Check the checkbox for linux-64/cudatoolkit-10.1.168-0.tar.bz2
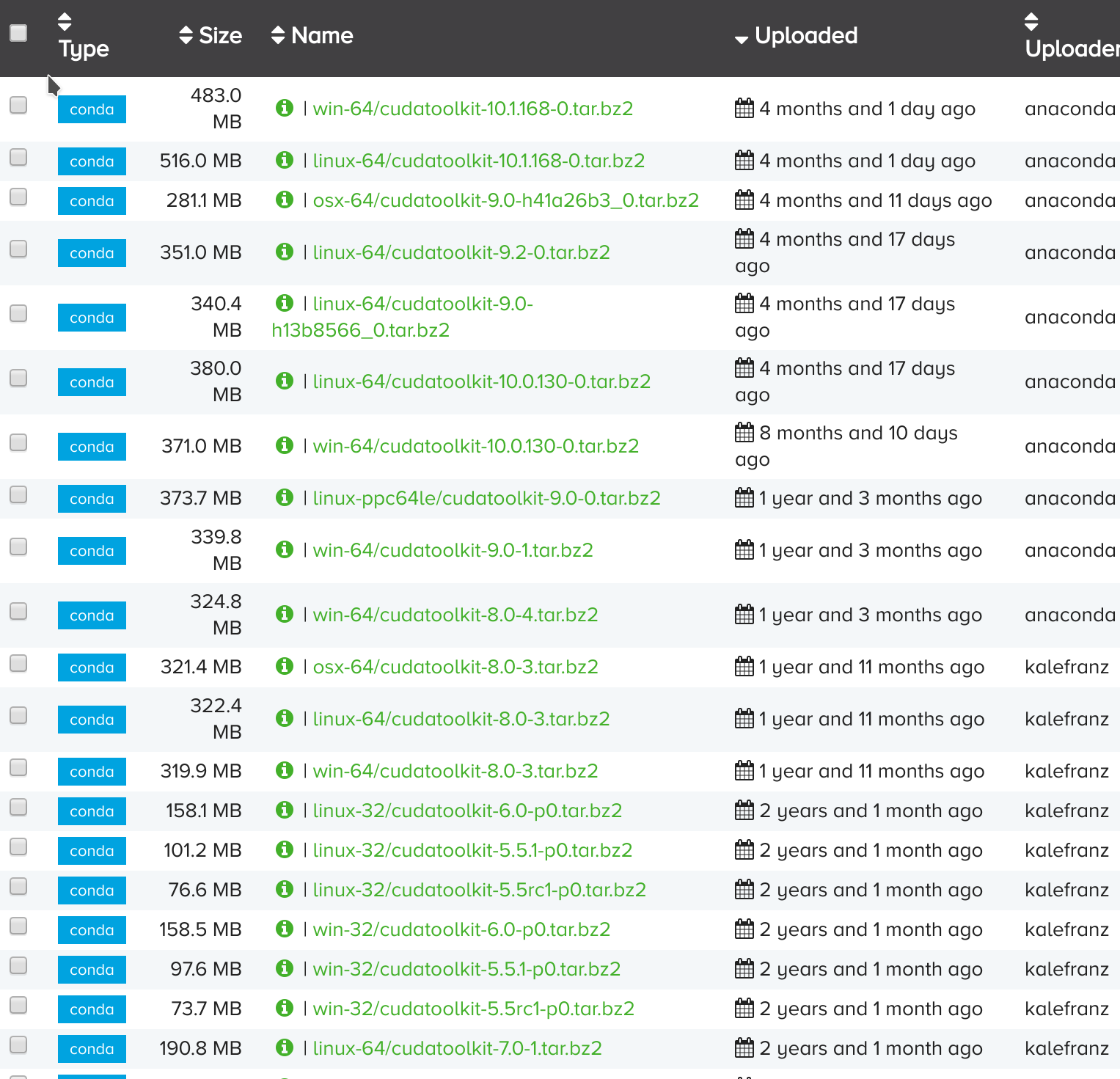This screenshot has height=1079, width=1120. click(x=18, y=156)
